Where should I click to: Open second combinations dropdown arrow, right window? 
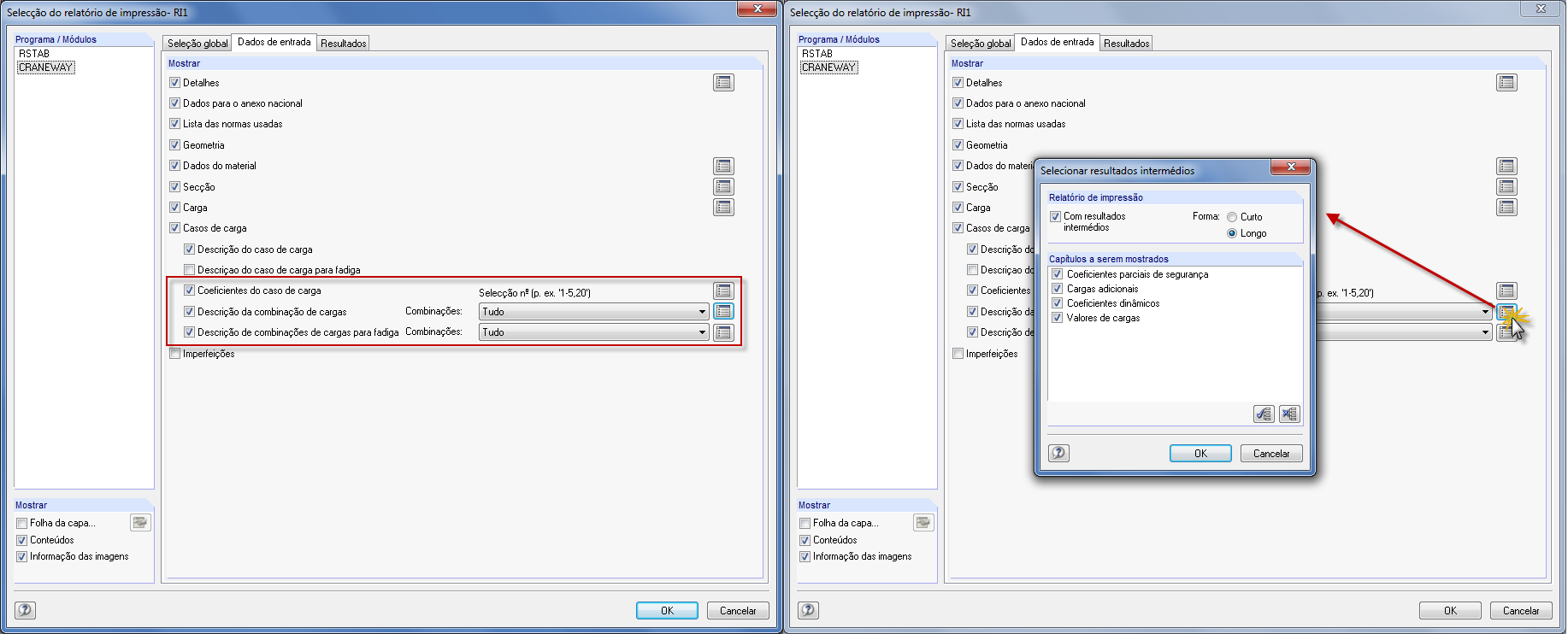click(x=1485, y=332)
